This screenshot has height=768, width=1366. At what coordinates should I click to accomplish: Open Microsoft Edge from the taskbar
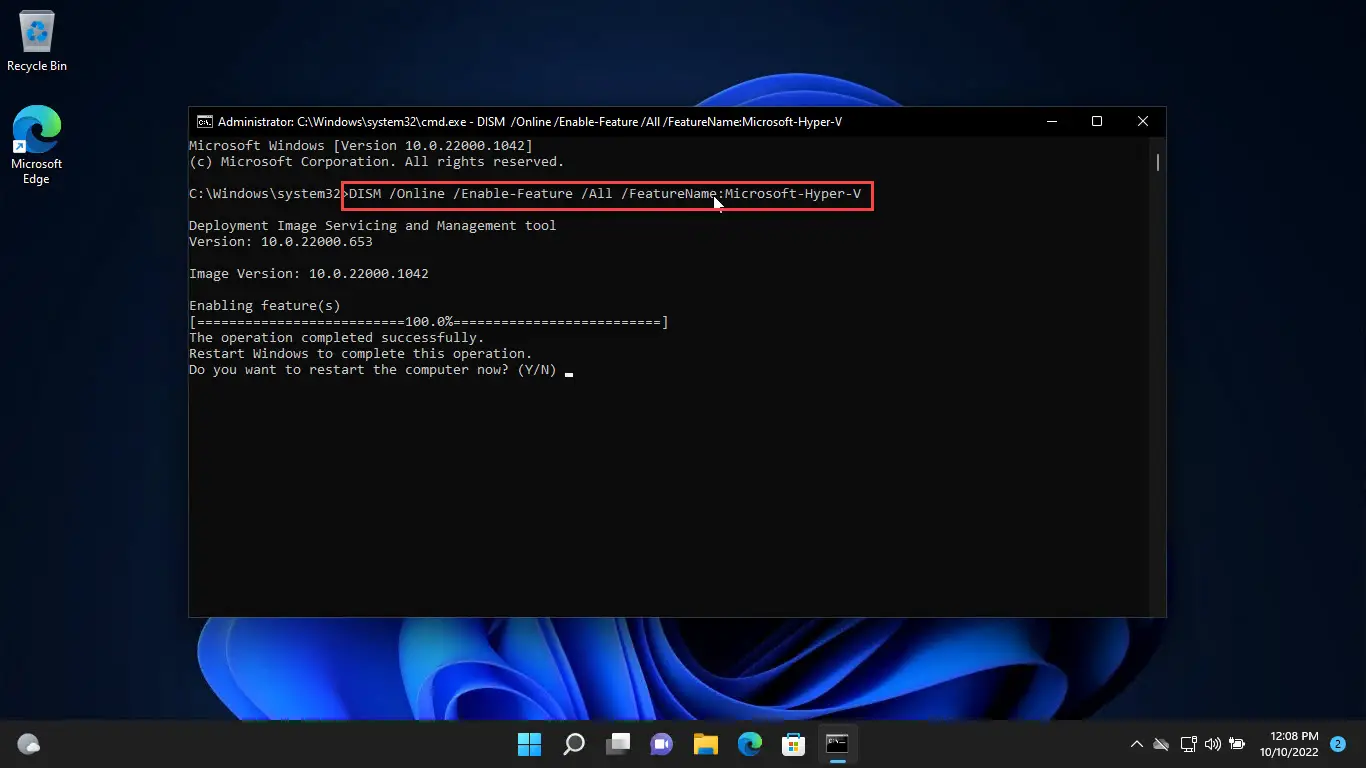750,744
